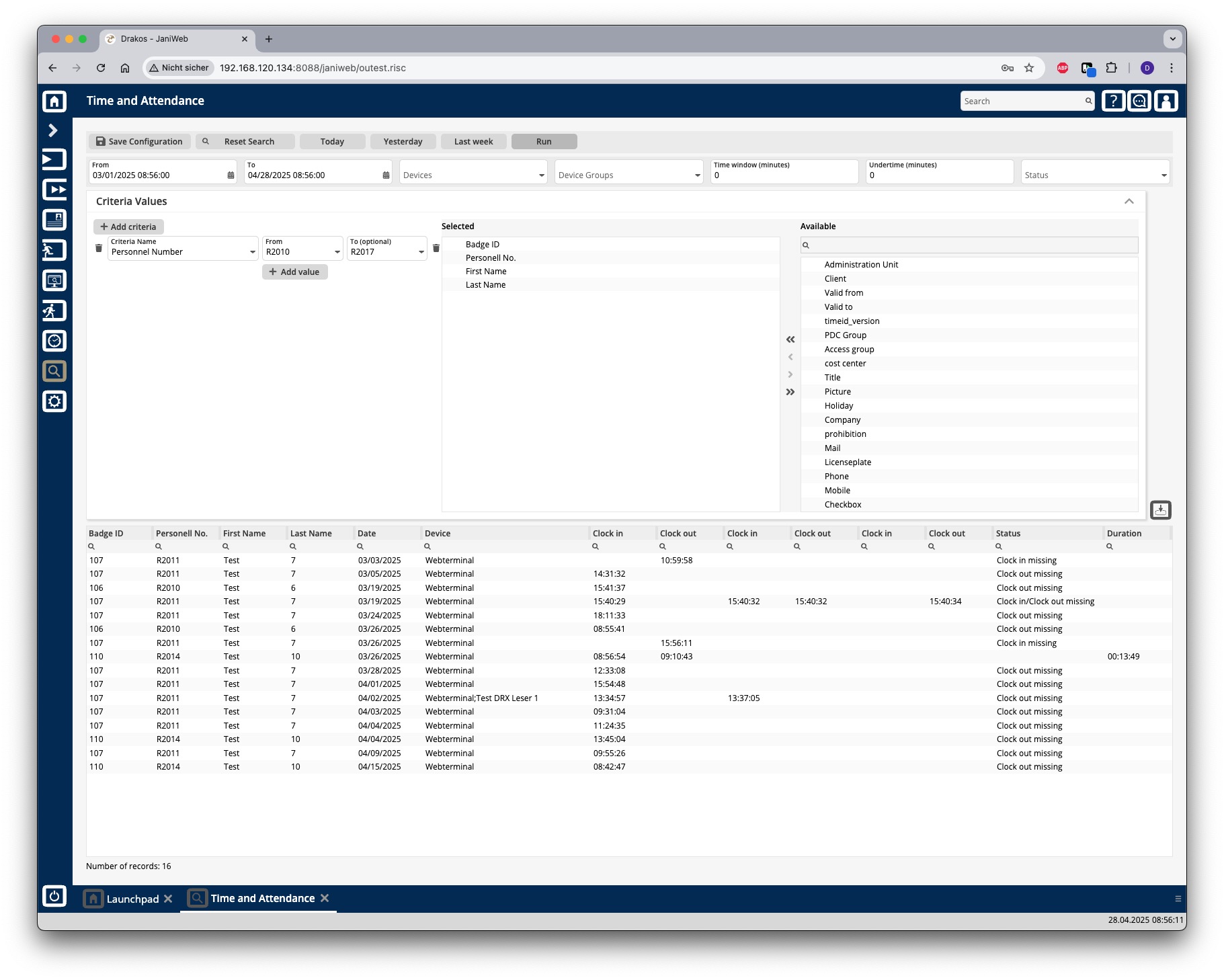Open the ID card sidebar module
This screenshot has height=980, width=1224.
pyautogui.click(x=54, y=220)
